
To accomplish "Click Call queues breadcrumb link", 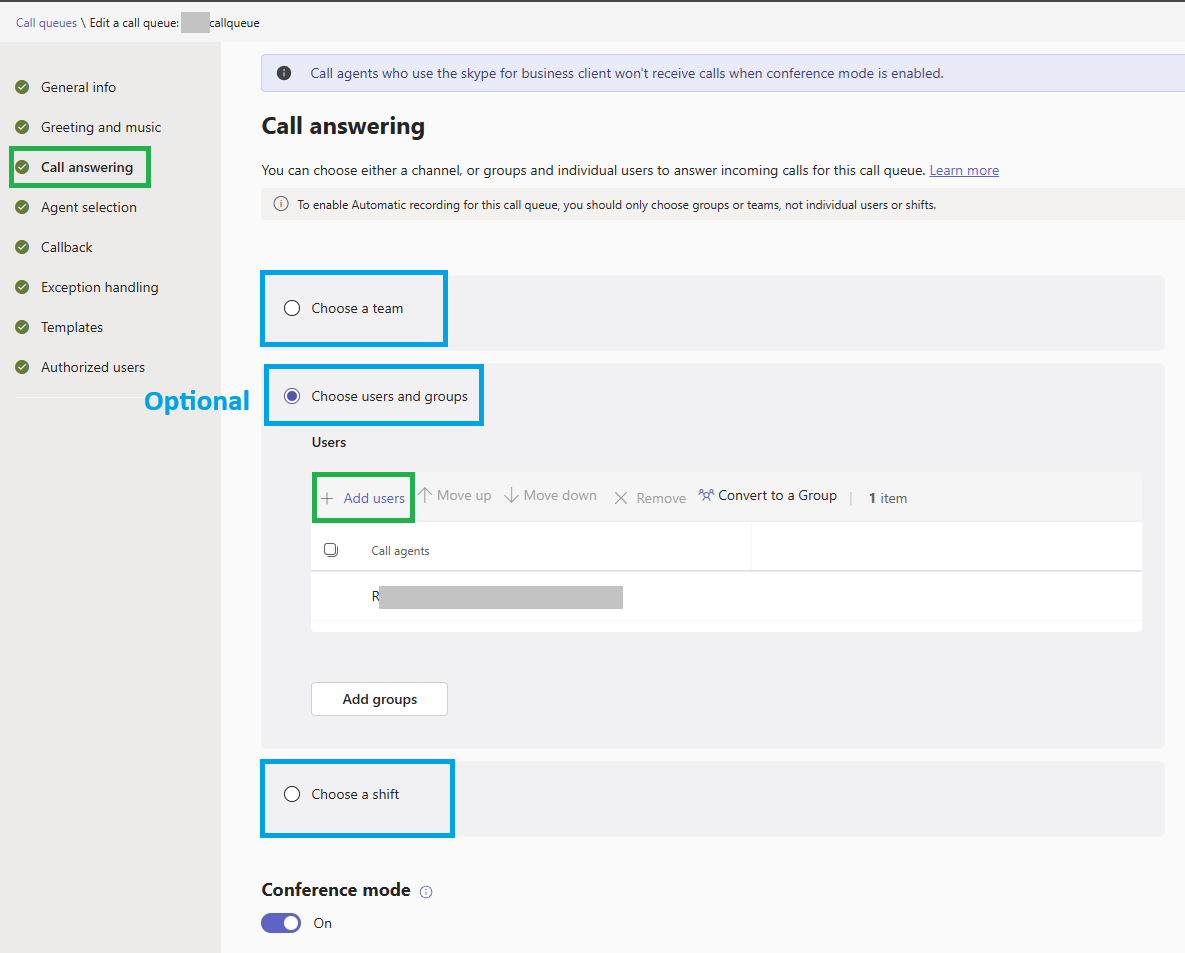I will point(46,23).
